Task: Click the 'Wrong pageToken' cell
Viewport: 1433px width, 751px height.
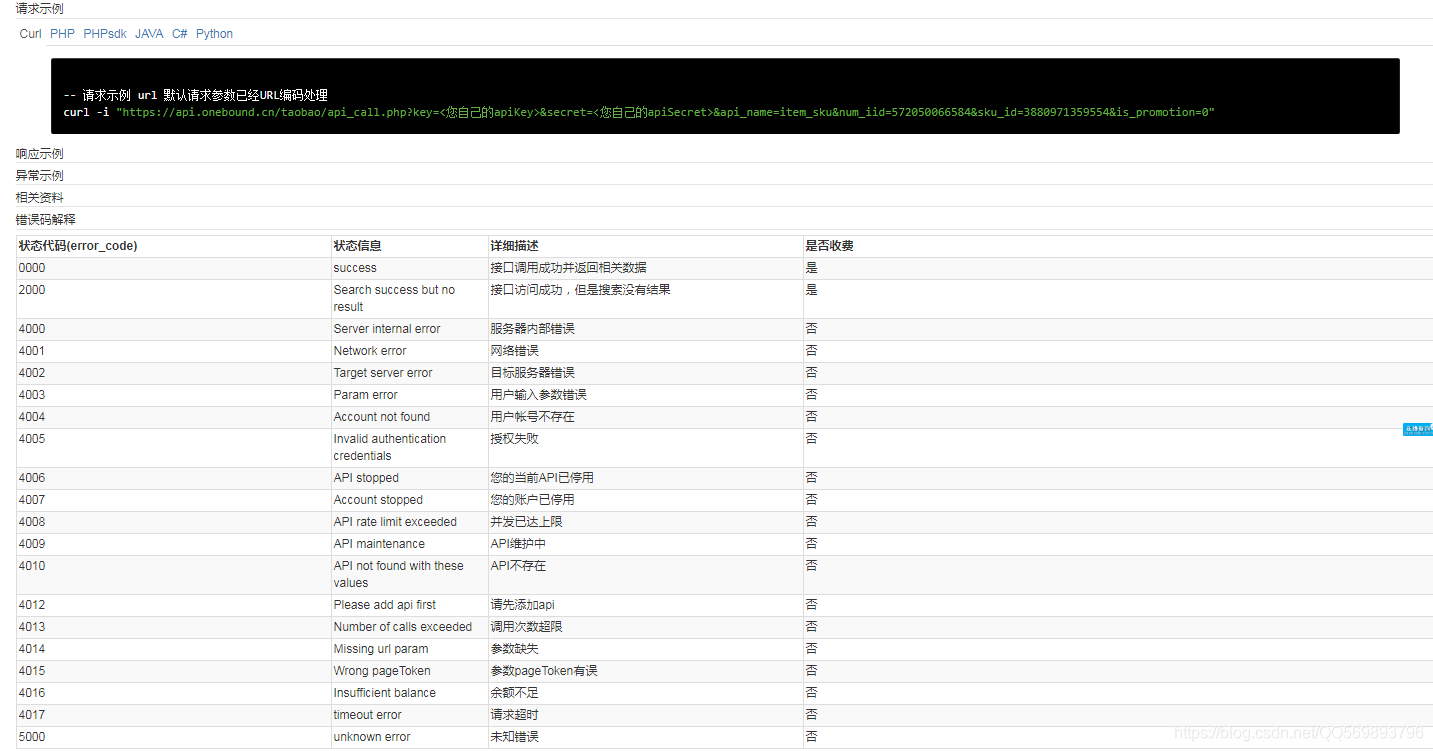Action: 409,671
